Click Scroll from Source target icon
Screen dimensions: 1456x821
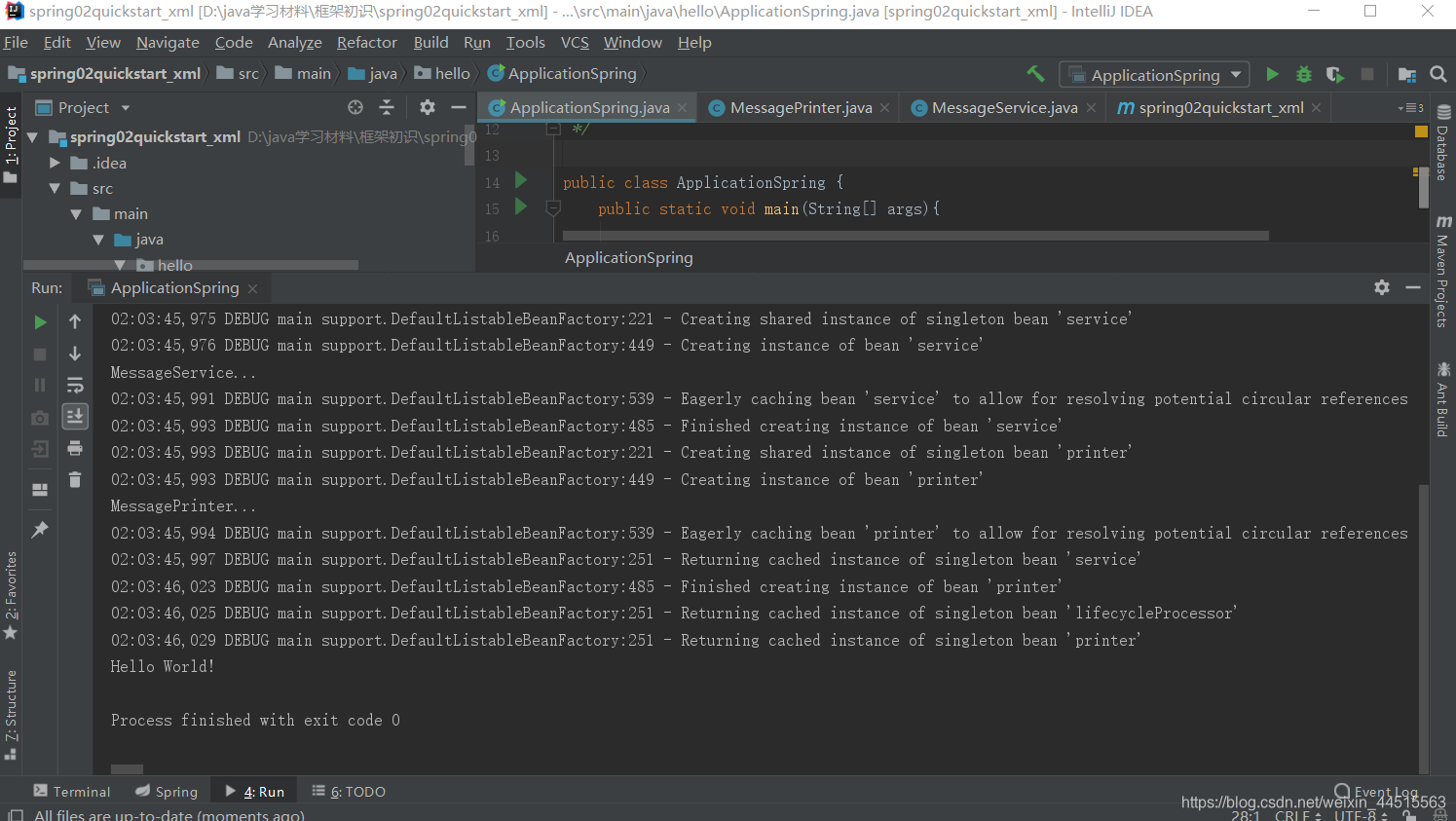pos(355,107)
